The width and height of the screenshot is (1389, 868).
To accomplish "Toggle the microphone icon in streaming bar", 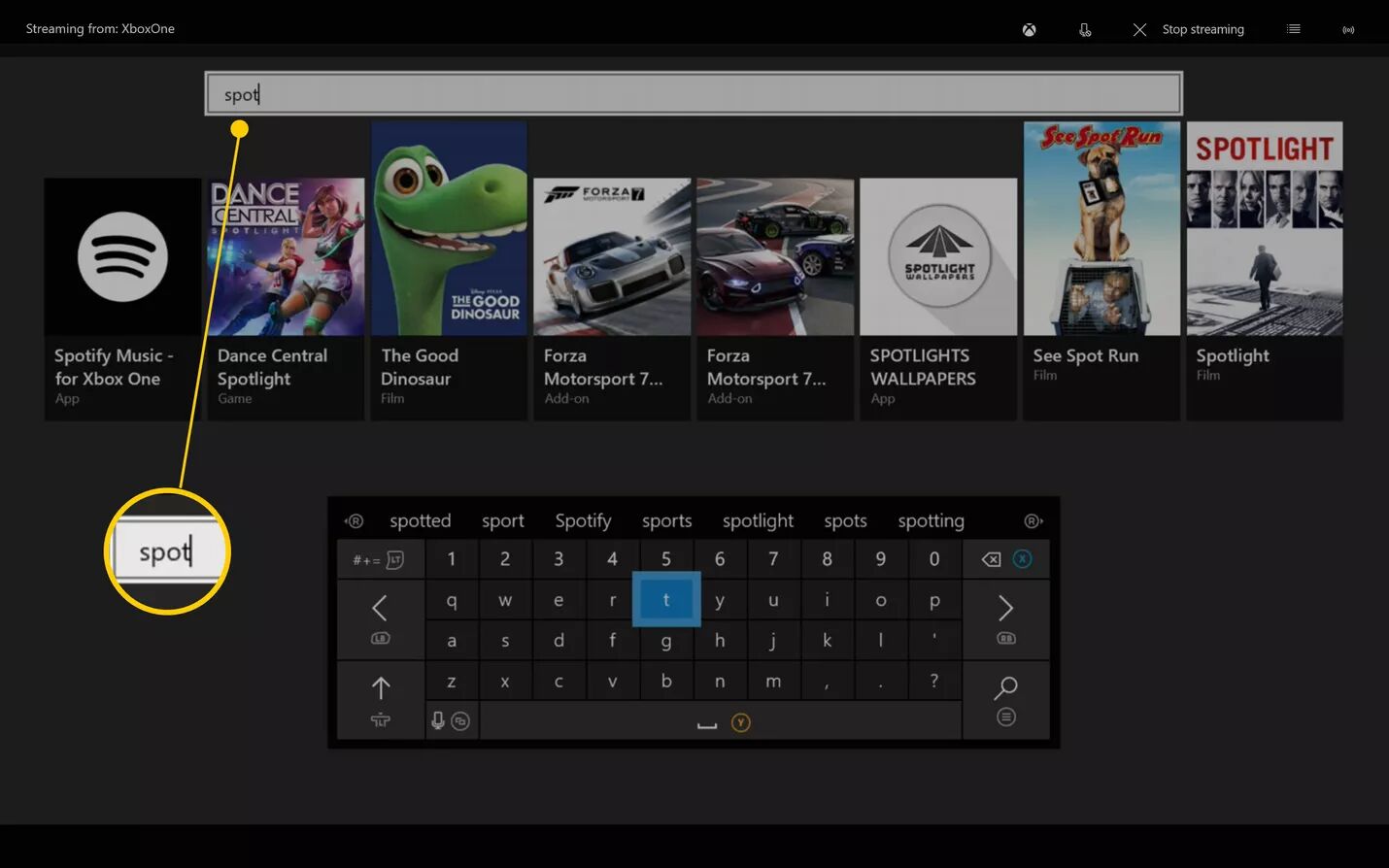I will pyautogui.click(x=1085, y=30).
